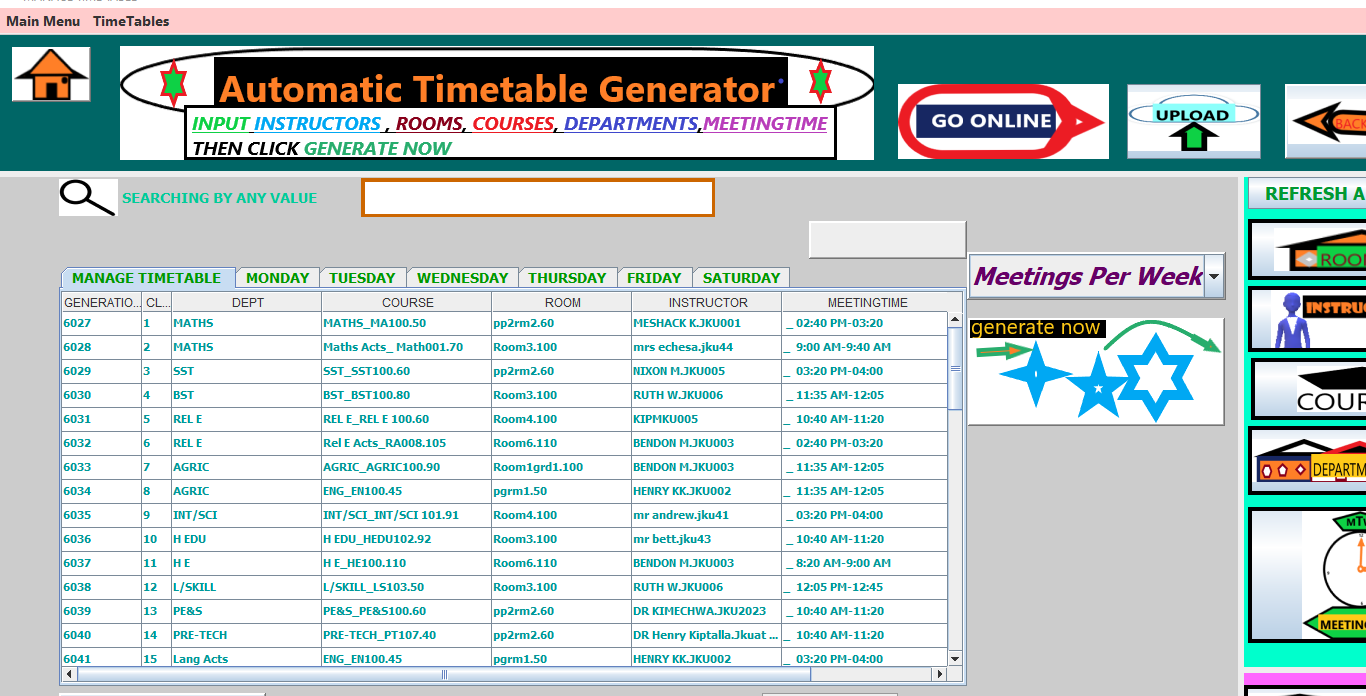This screenshot has height=696, width=1366.
Task: Open the Main Menu menu
Action: [x=43, y=21]
